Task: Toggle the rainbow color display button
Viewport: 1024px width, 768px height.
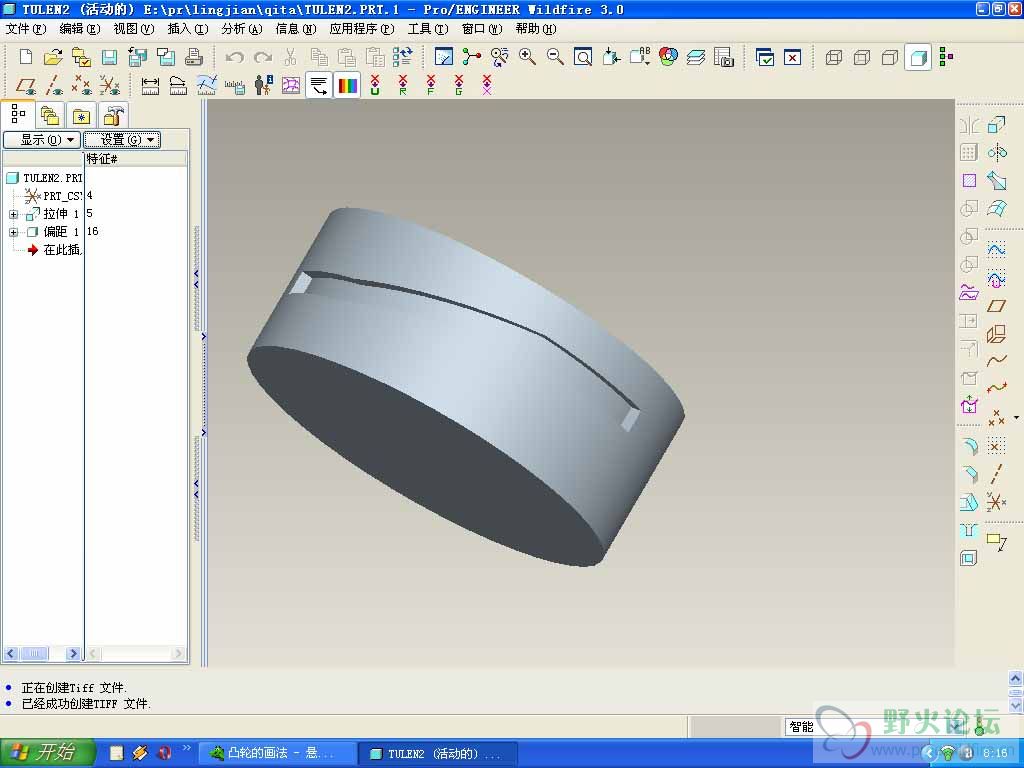Action: pyautogui.click(x=347, y=86)
